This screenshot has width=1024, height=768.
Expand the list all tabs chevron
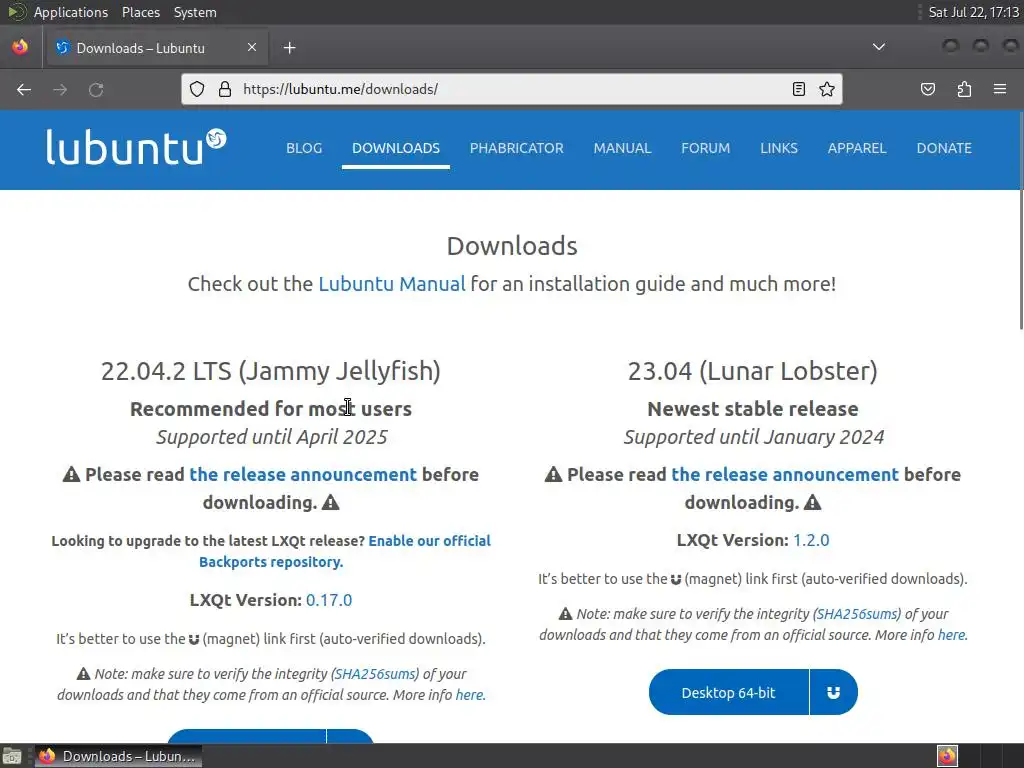(879, 47)
